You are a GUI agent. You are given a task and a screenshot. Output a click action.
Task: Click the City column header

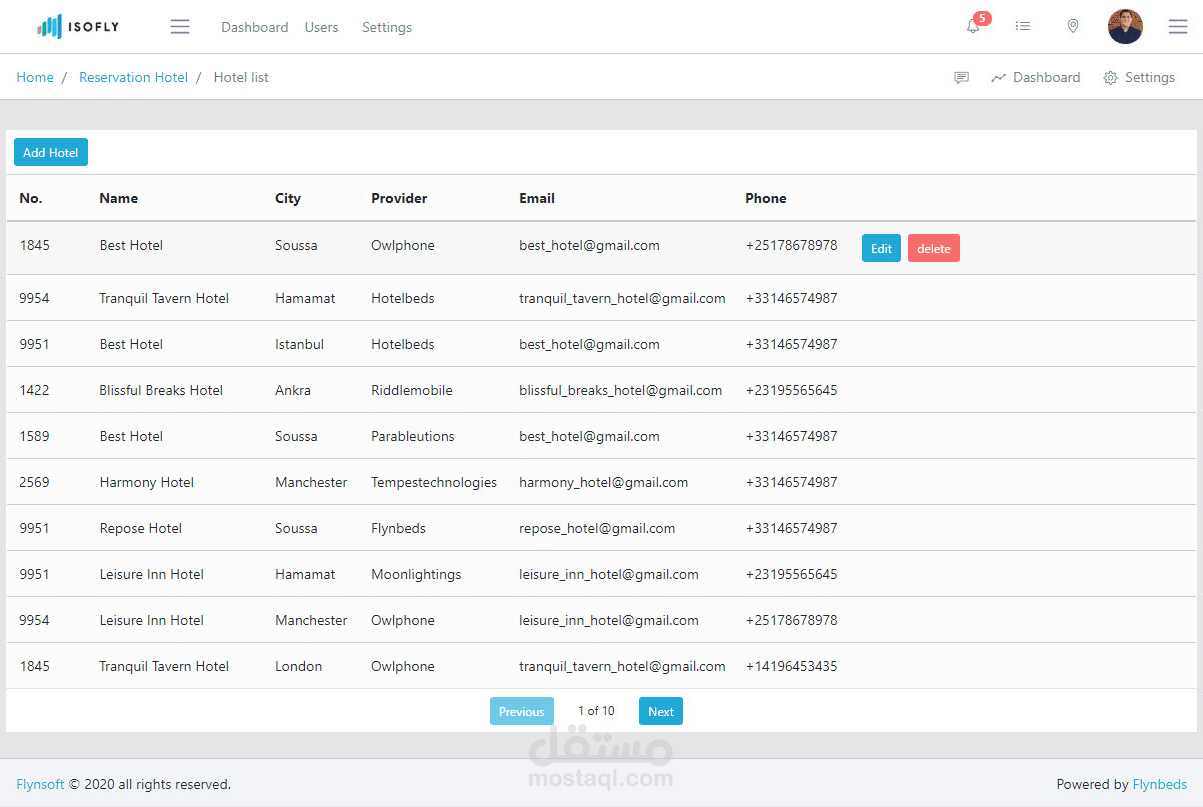[x=288, y=198]
